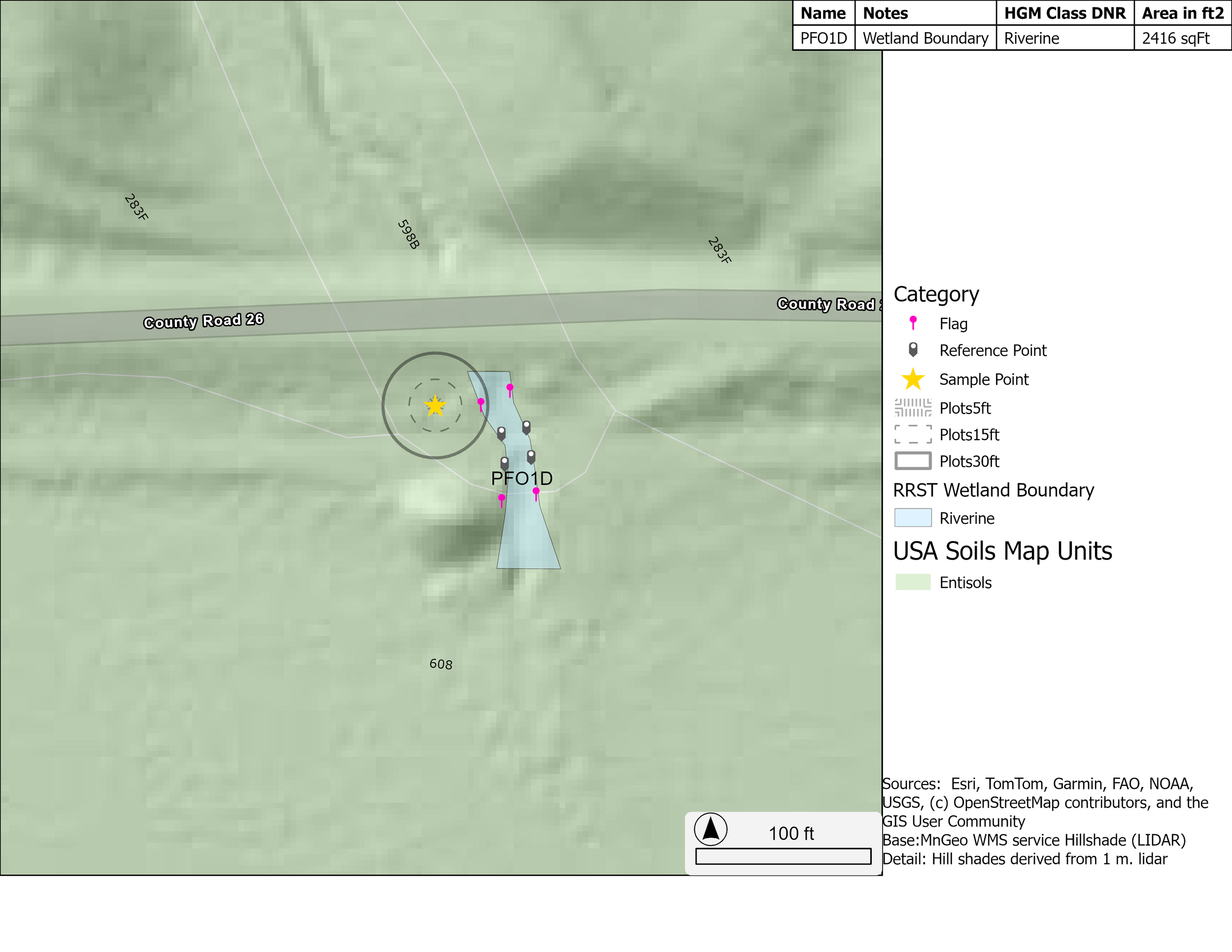1232x952 pixels.
Task: Click the Plots30ft rectangle legend symbol
Action: [913, 461]
